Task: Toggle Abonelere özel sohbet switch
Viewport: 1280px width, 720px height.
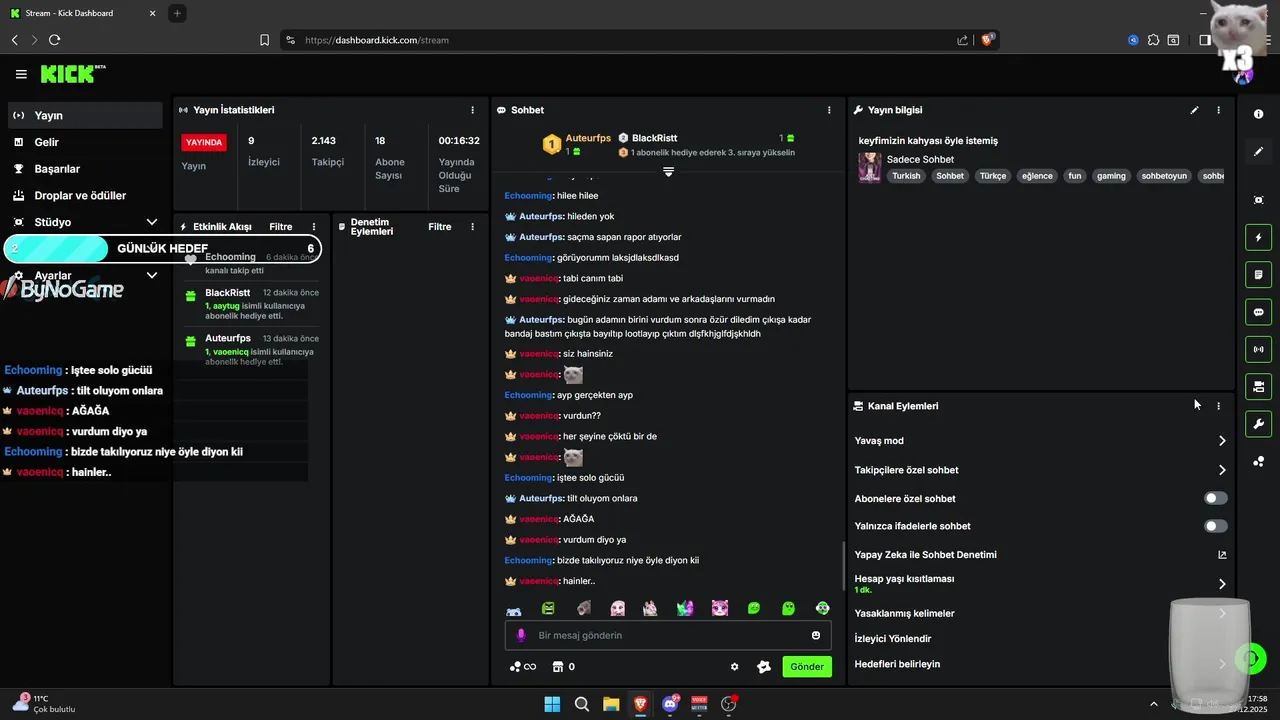Action: click(x=1216, y=498)
